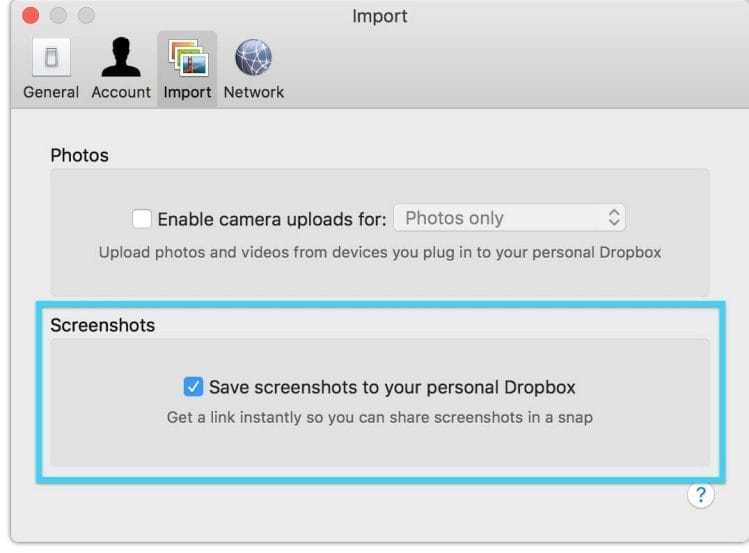Image resolution: width=749 pixels, height=553 pixels.
Task: Open help via the question mark button
Action: [x=701, y=495]
